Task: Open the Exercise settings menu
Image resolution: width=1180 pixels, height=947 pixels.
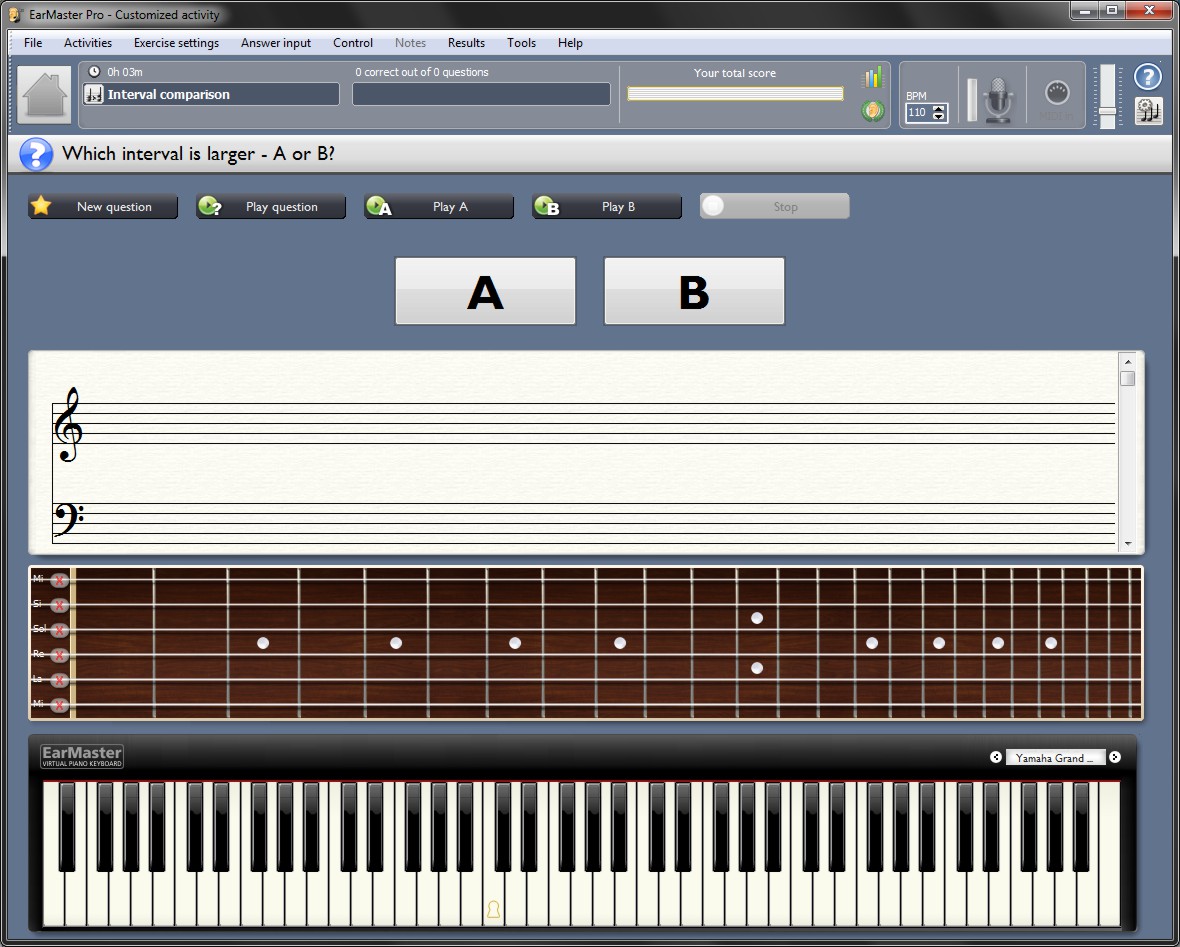Action: pyautogui.click(x=176, y=43)
